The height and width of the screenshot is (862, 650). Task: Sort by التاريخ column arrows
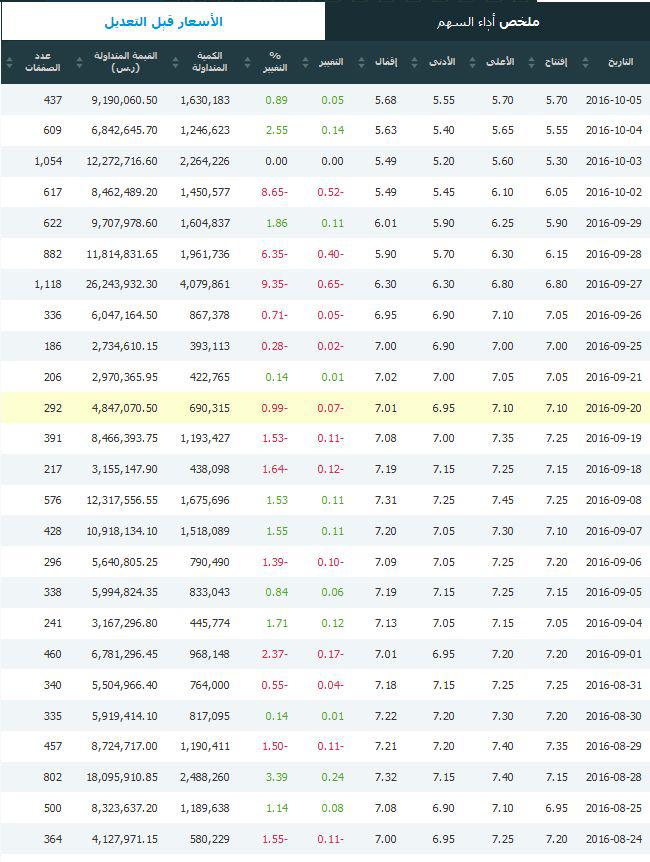(585, 62)
